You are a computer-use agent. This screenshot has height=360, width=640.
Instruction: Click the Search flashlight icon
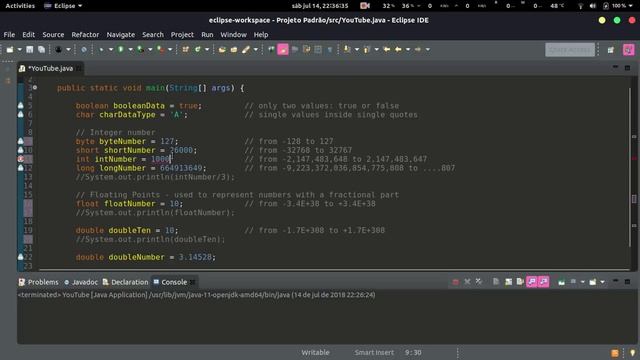[246, 49]
